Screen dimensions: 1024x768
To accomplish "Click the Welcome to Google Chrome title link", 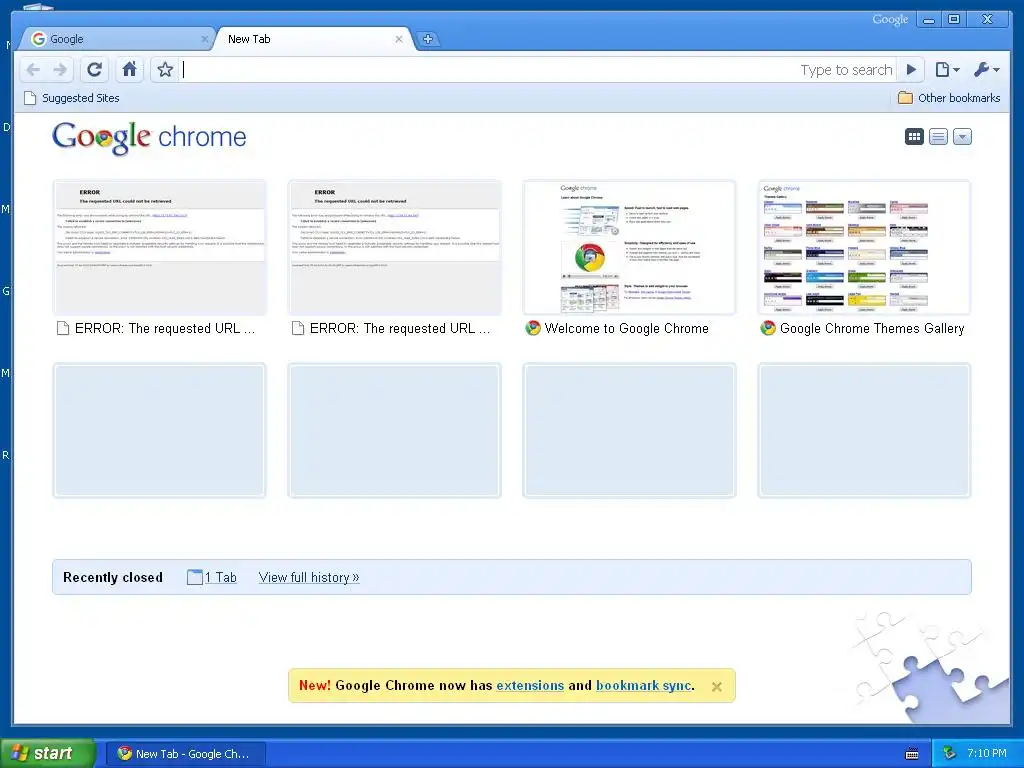I will (x=626, y=328).
